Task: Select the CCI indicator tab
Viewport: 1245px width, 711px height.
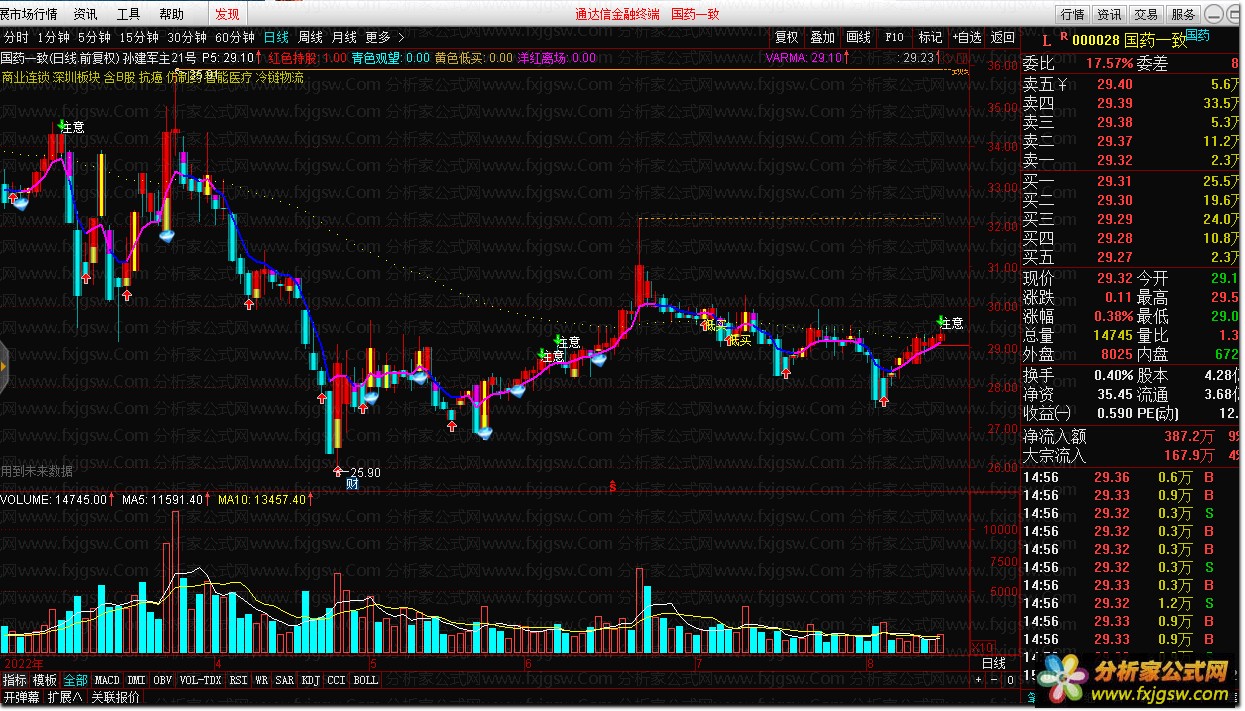Action: point(337,679)
